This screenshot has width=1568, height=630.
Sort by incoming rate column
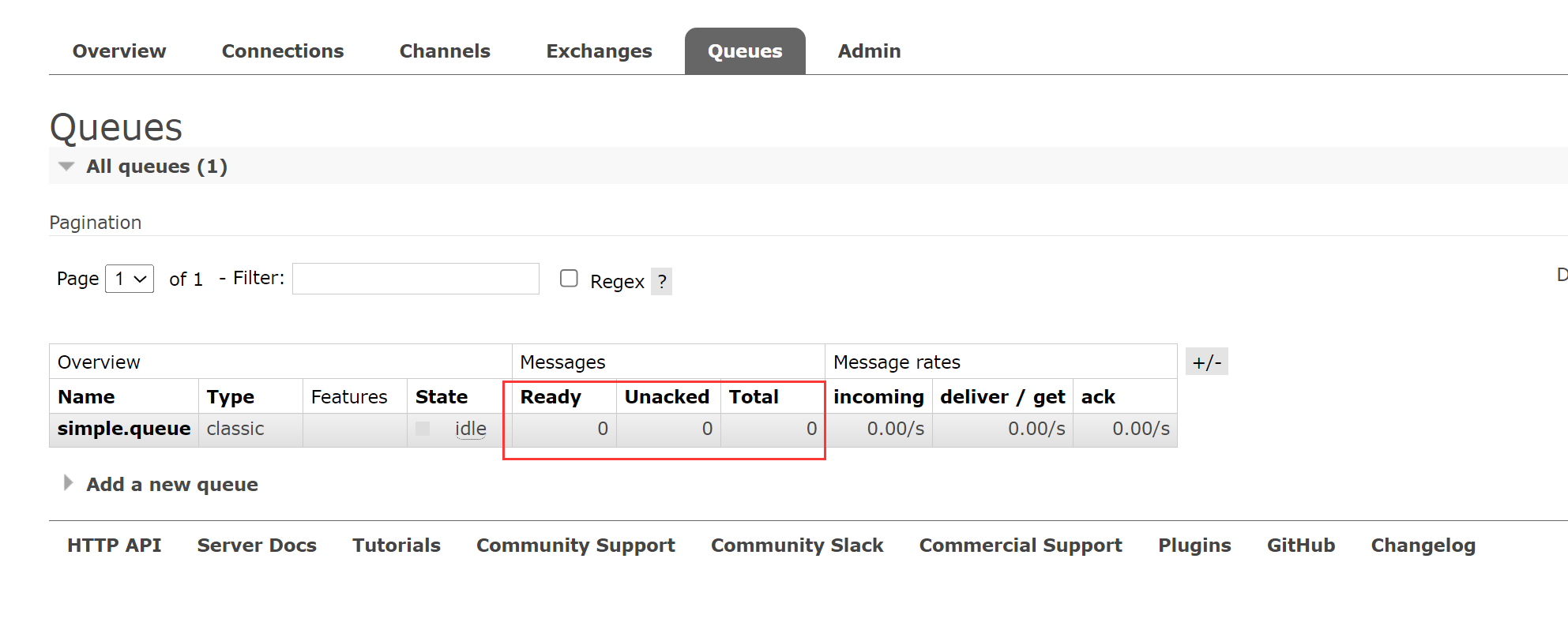point(878,397)
